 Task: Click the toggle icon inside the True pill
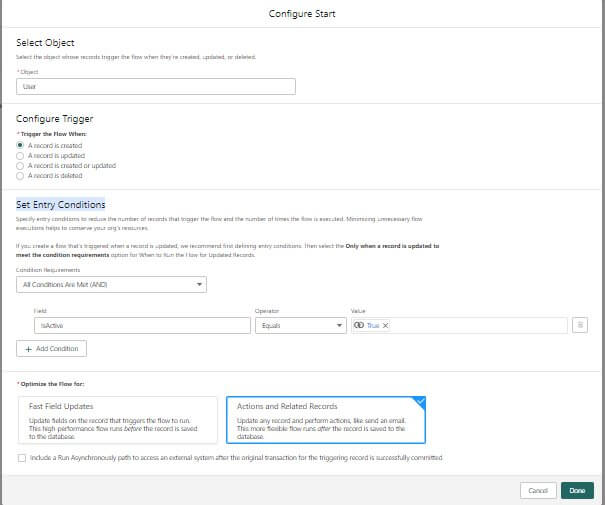[x=360, y=325]
